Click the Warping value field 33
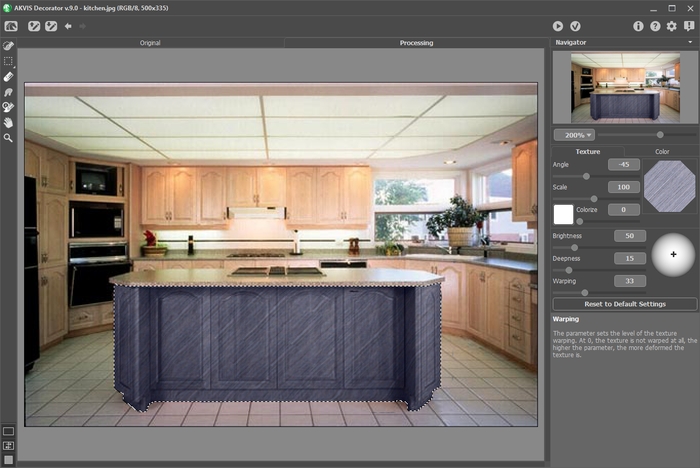 click(x=629, y=281)
